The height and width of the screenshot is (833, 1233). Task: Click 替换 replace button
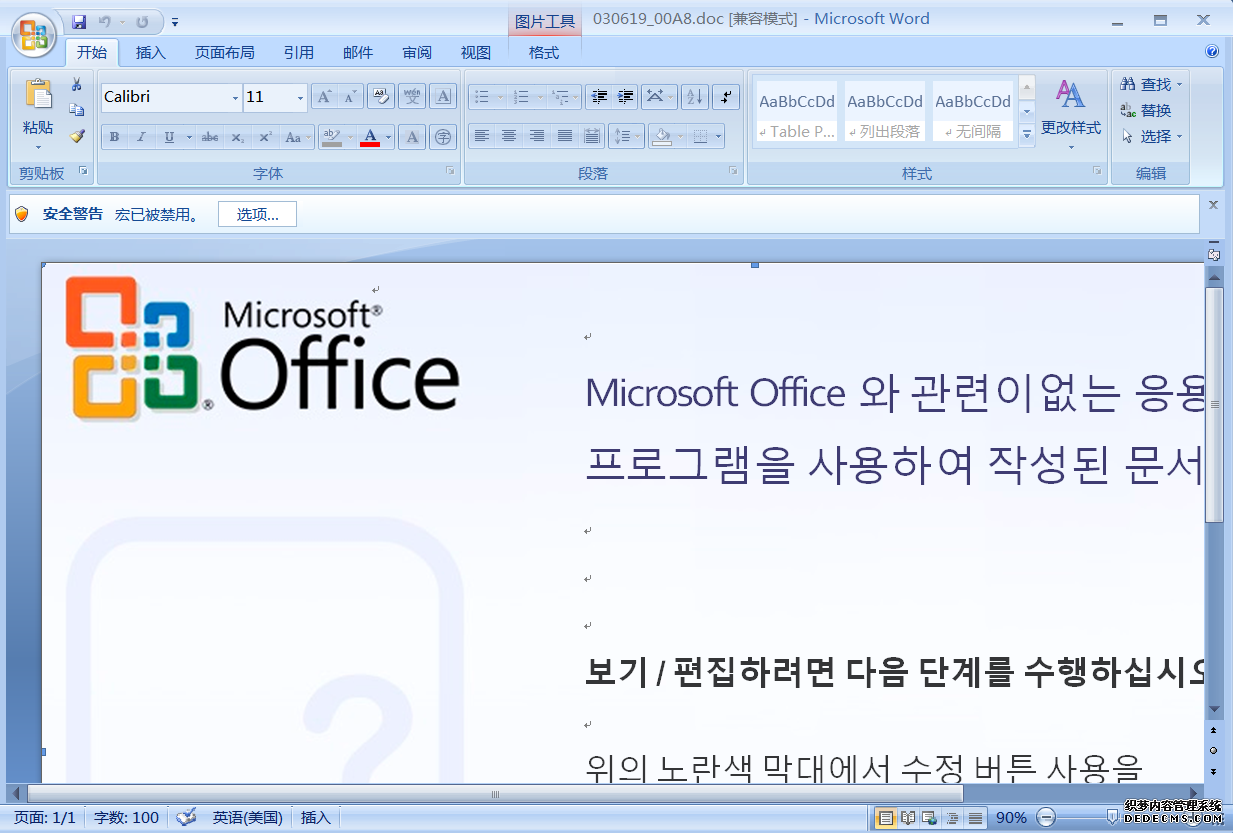[x=1146, y=110]
